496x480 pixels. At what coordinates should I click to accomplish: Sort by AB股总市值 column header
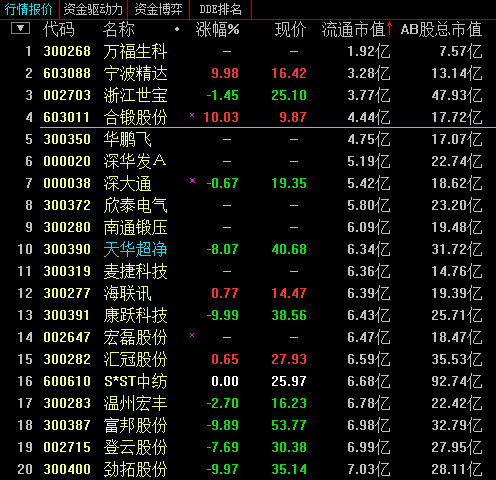tap(441, 29)
